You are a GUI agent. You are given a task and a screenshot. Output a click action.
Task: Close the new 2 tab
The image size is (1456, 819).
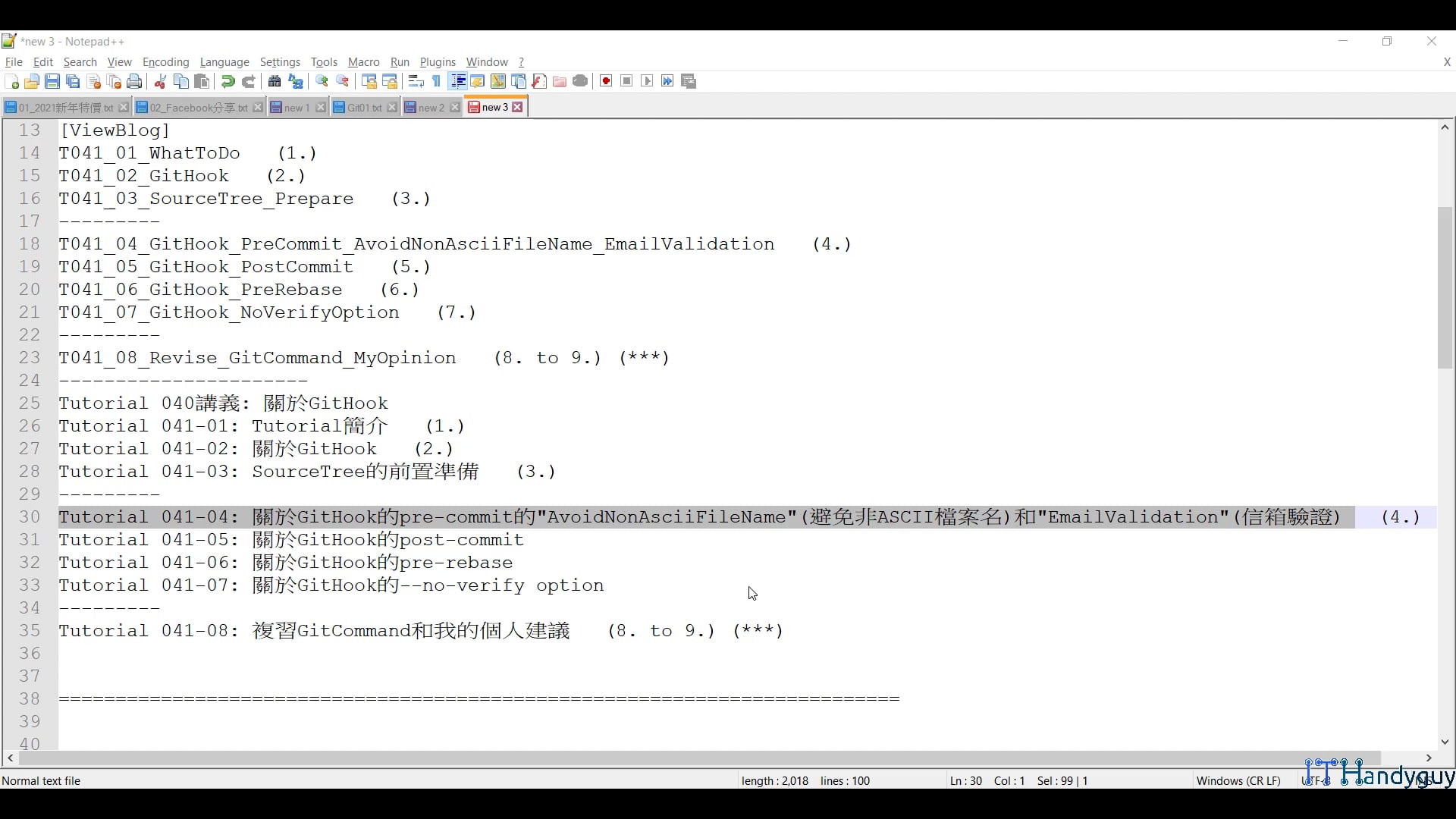tap(455, 107)
